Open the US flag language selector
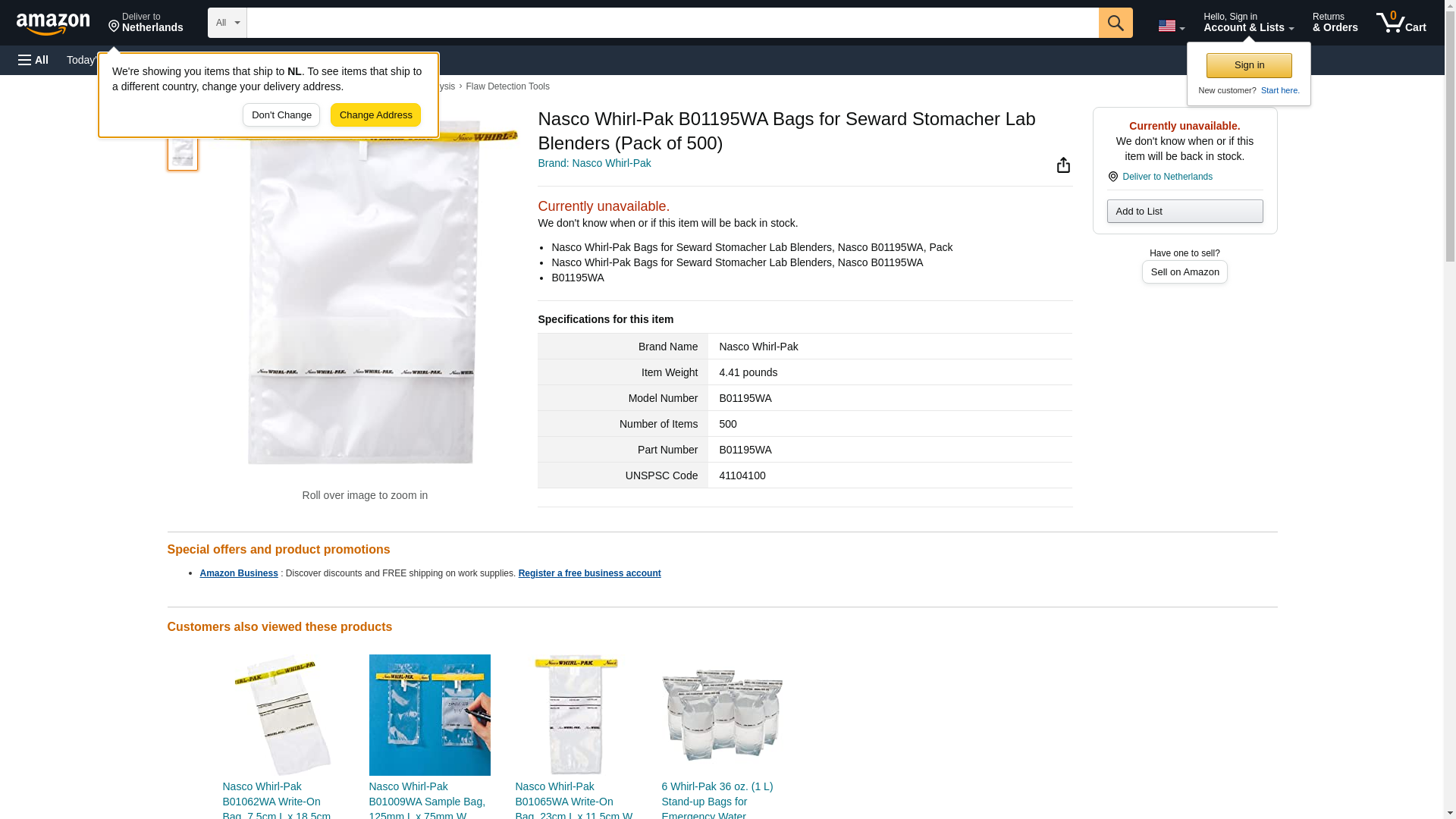The image size is (1456, 819). coord(1171,26)
